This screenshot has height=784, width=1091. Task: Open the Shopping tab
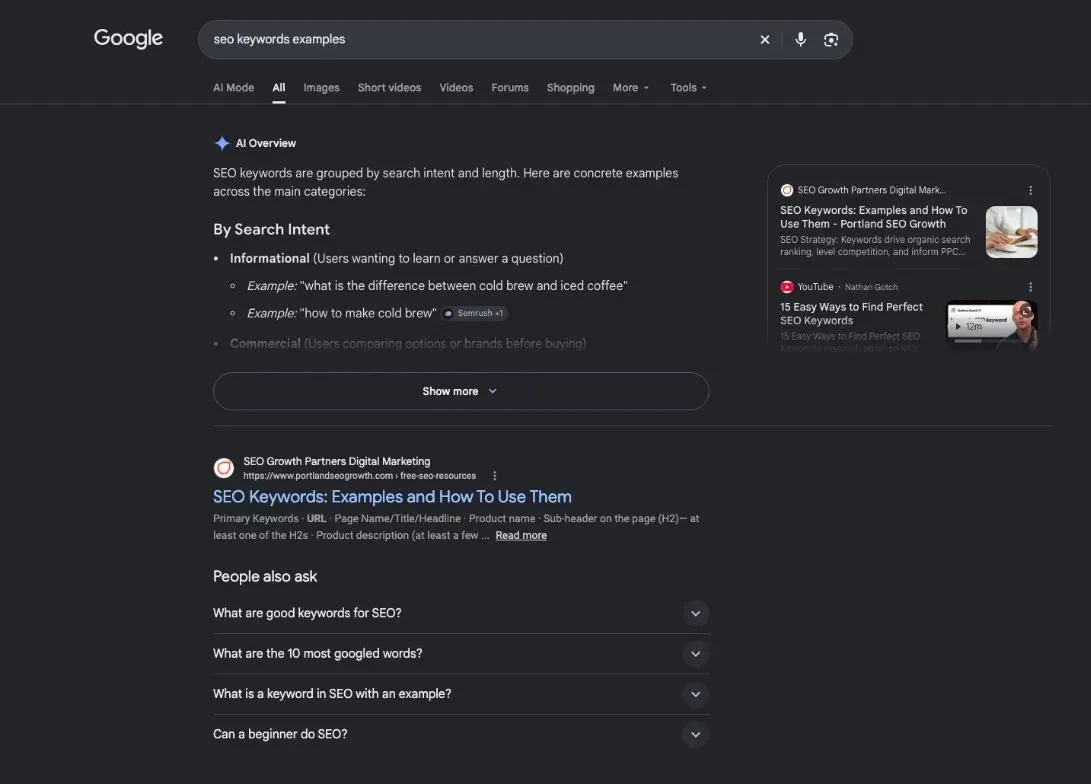pyautogui.click(x=571, y=88)
